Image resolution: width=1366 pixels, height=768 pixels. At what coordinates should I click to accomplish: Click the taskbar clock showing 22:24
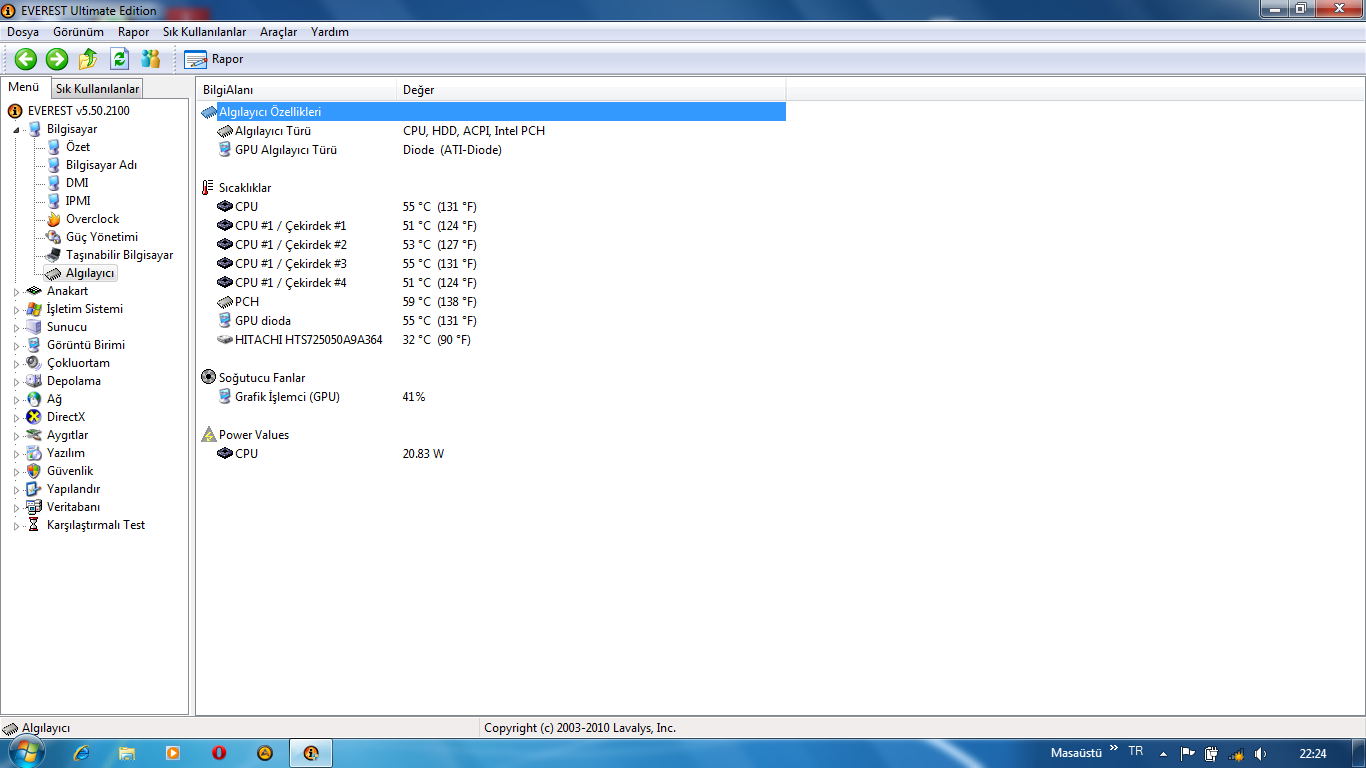click(1313, 753)
